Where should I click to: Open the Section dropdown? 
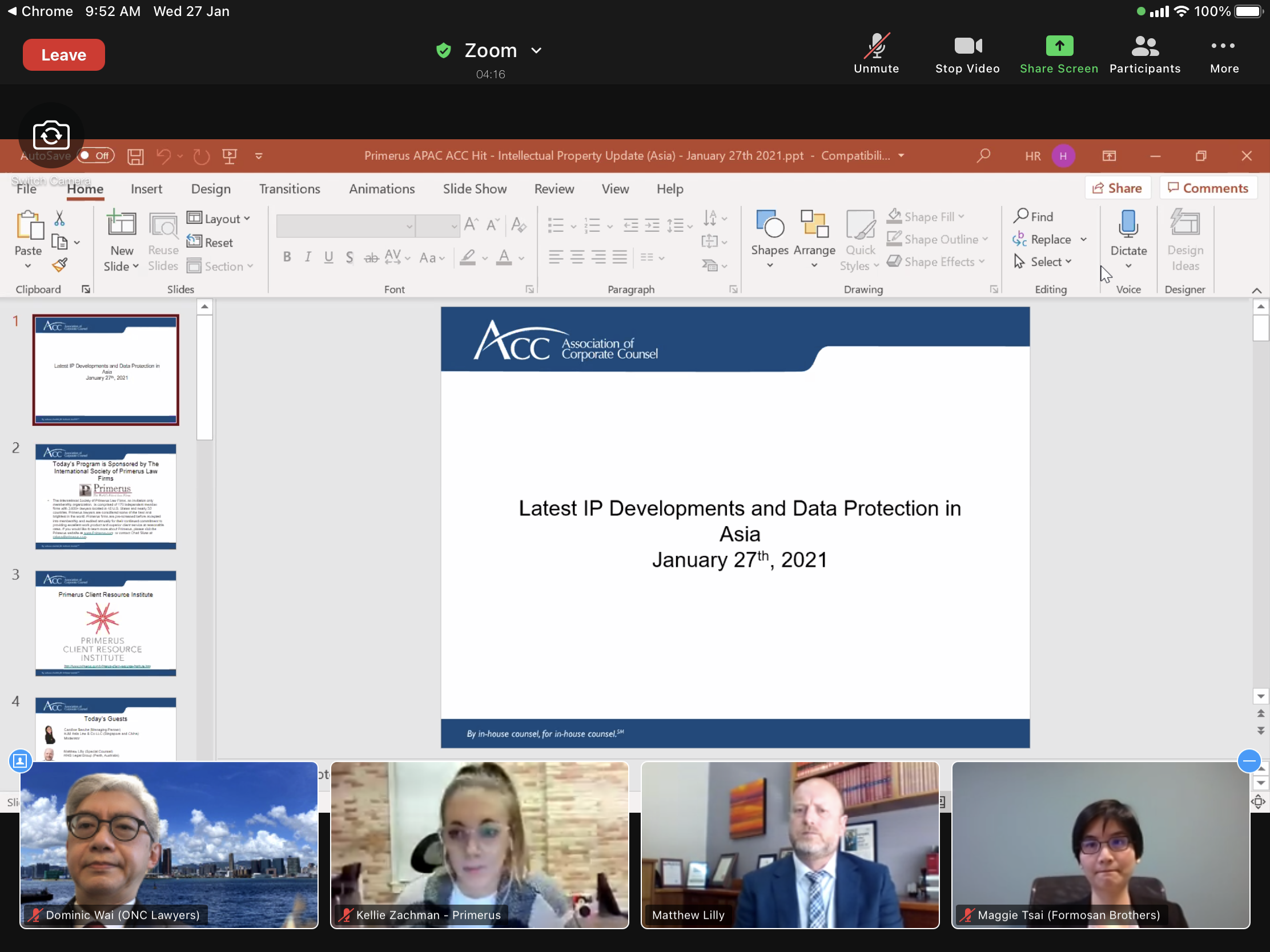220,267
